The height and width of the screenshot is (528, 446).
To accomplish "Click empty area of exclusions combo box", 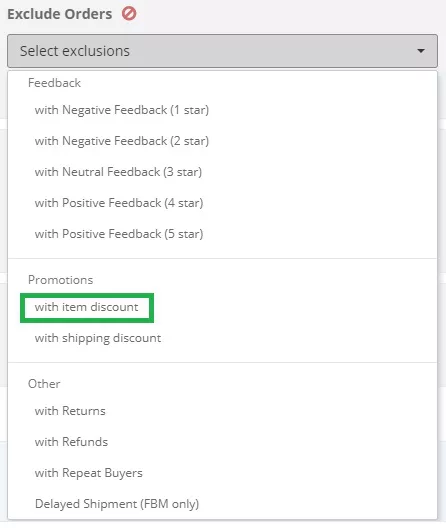I will pyautogui.click(x=269, y=51).
